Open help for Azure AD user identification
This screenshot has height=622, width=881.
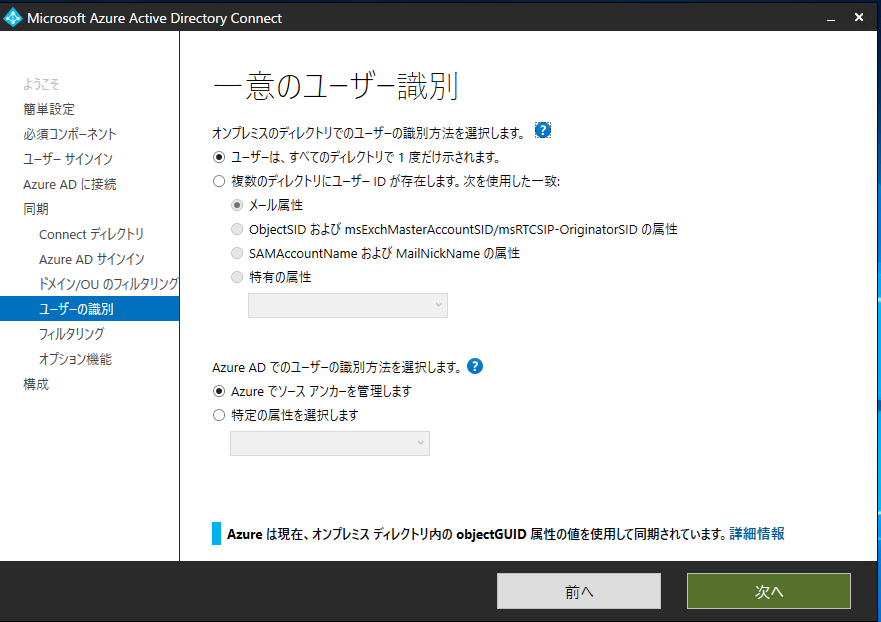click(x=475, y=366)
